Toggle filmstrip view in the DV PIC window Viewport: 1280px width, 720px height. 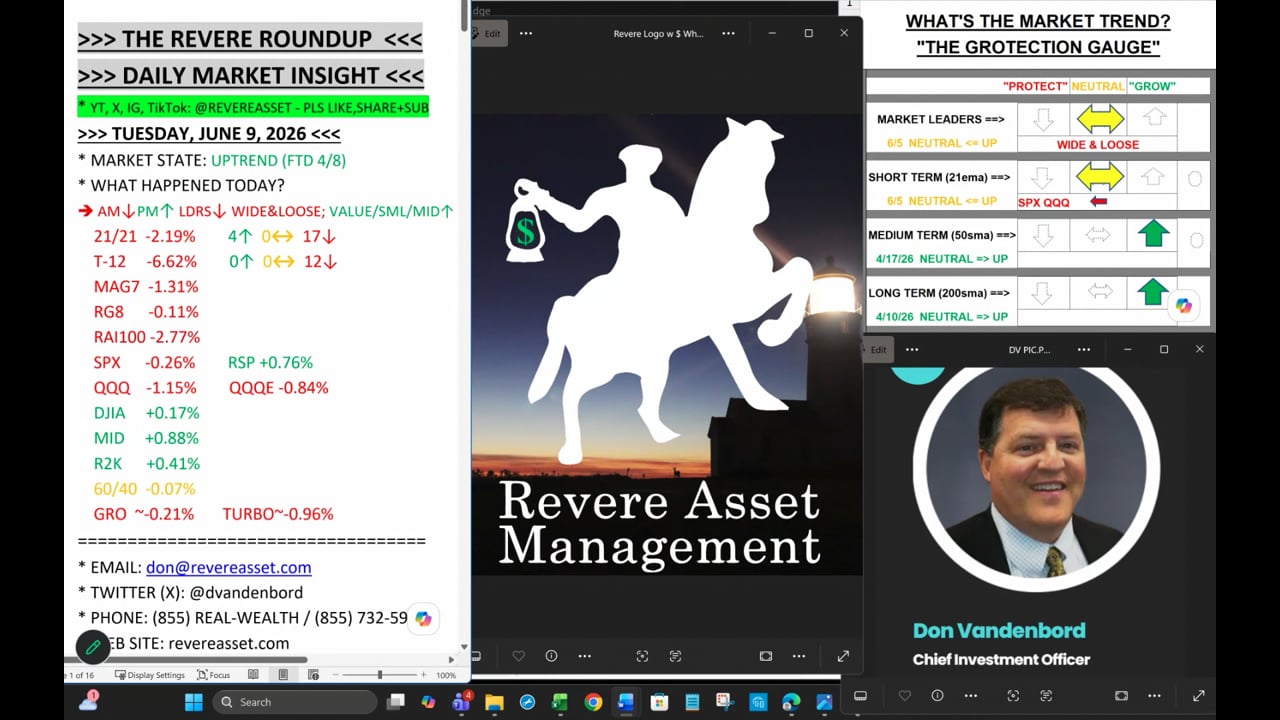860,695
